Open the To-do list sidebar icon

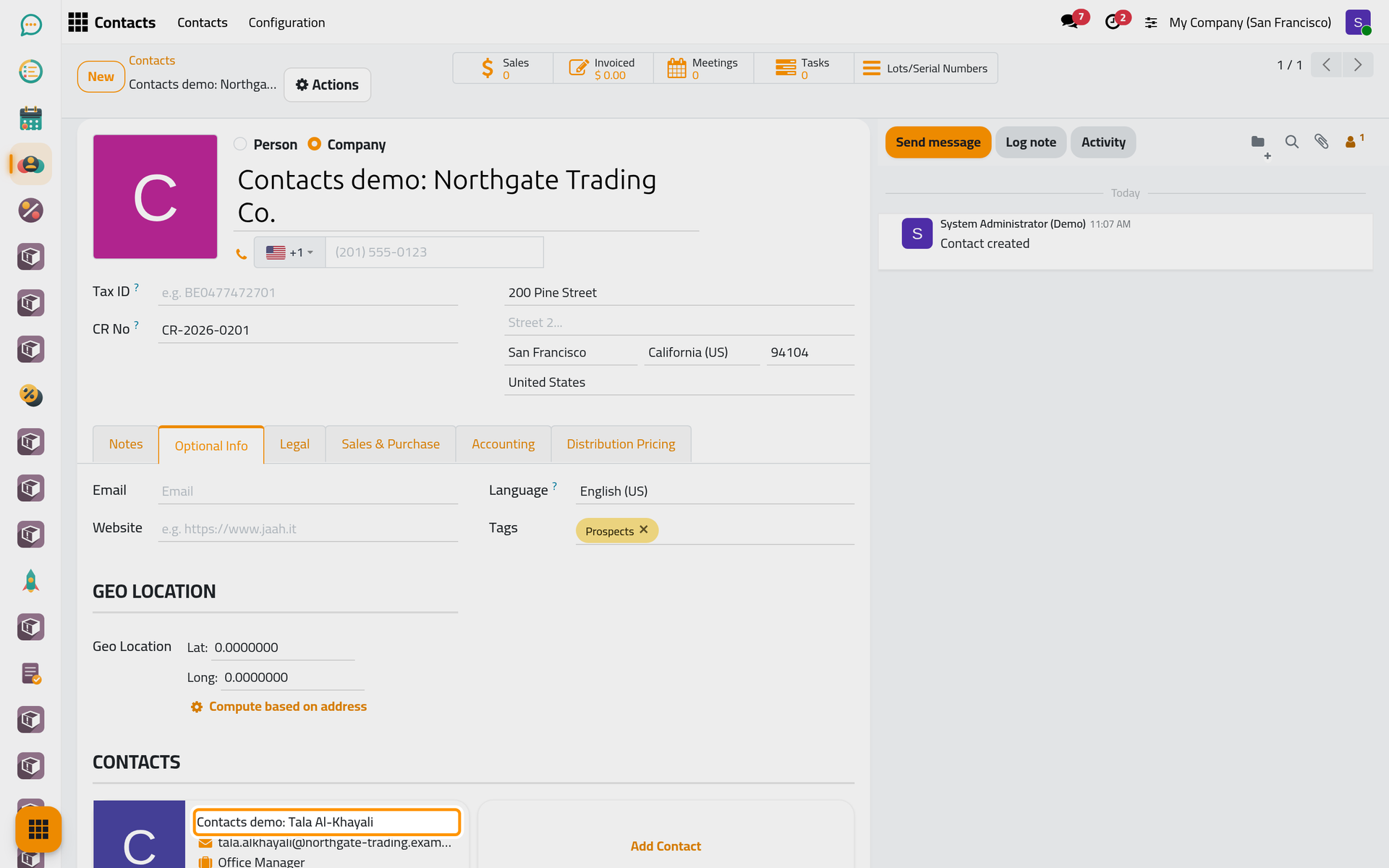click(30, 72)
